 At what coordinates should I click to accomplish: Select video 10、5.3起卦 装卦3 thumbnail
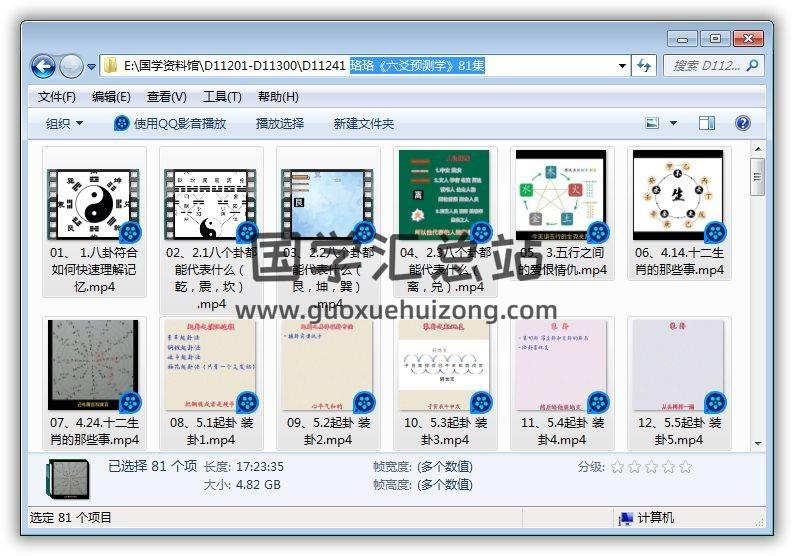click(x=444, y=365)
